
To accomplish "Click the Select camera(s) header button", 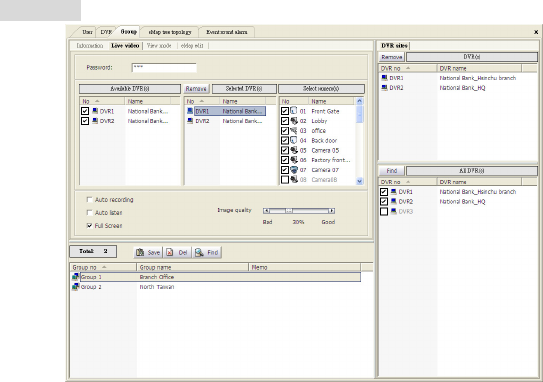I will click(x=321, y=89).
